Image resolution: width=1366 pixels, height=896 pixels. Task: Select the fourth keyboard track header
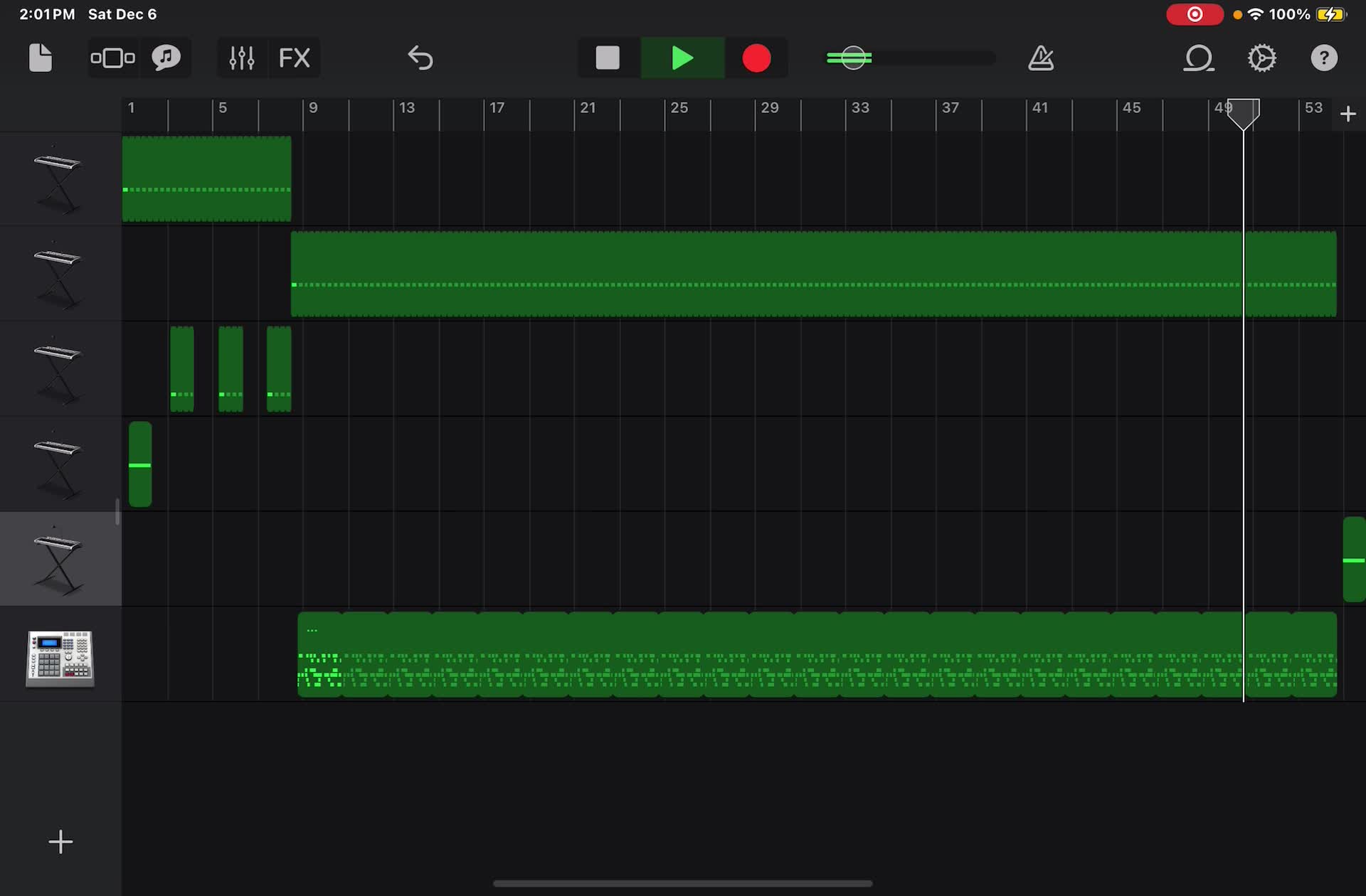[60, 464]
